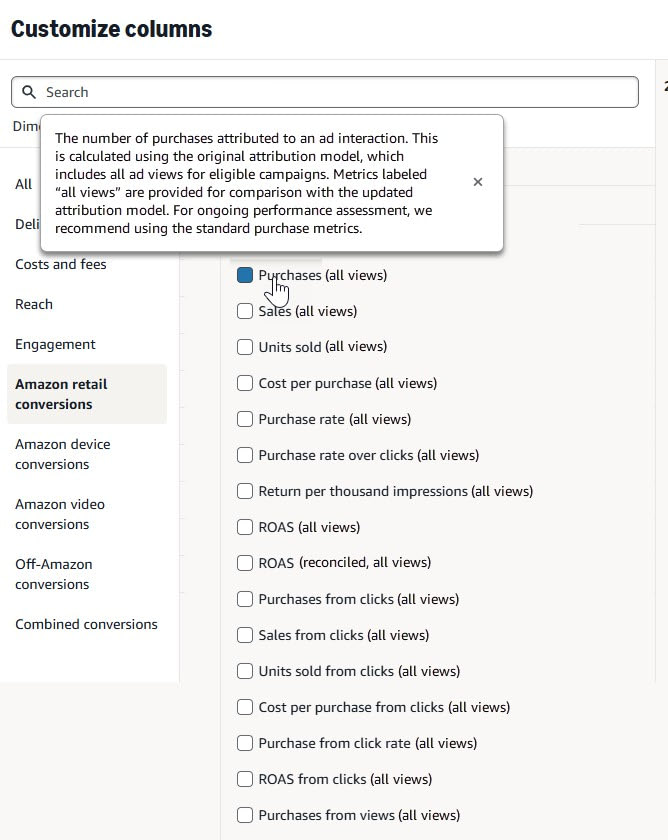The image size is (668, 840).
Task: Switch to the Reach category
Action: [x=34, y=304]
